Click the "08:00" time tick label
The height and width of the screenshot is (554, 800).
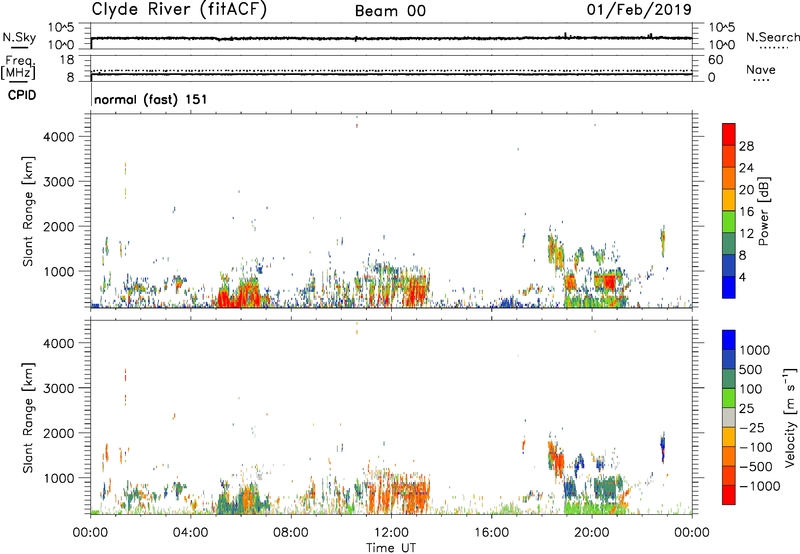pyautogui.click(x=291, y=533)
